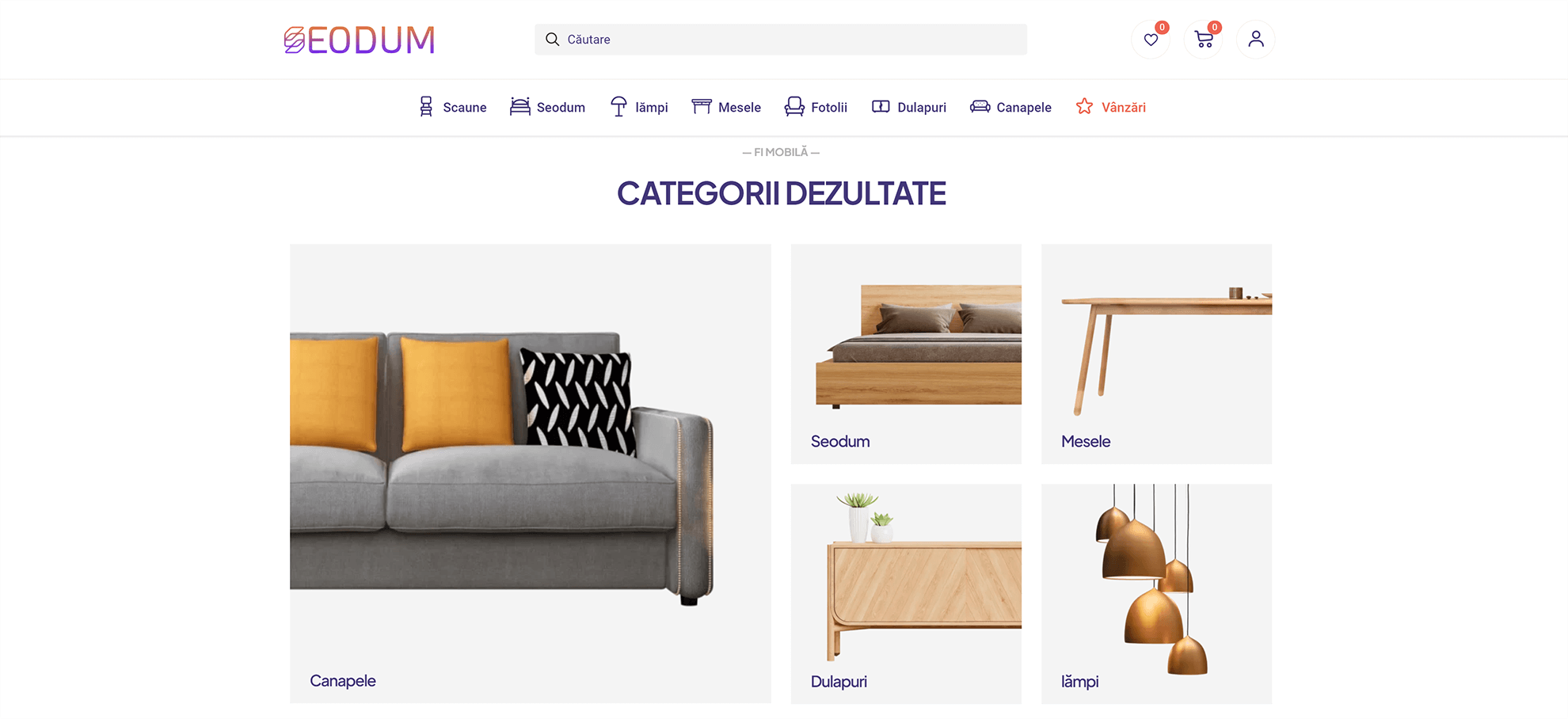Click the table icon beside Mesele
Screen dimensions: 1568x719
click(702, 107)
